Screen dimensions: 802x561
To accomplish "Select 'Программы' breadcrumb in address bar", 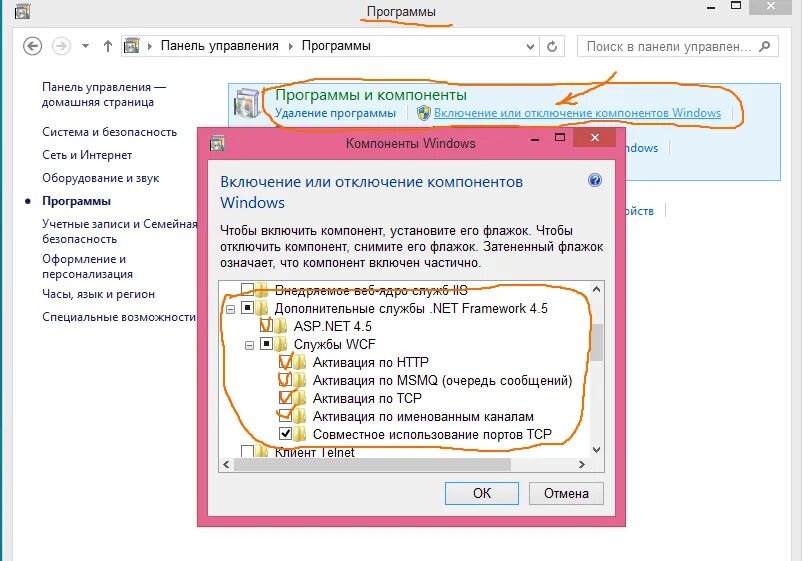I will (x=336, y=46).
